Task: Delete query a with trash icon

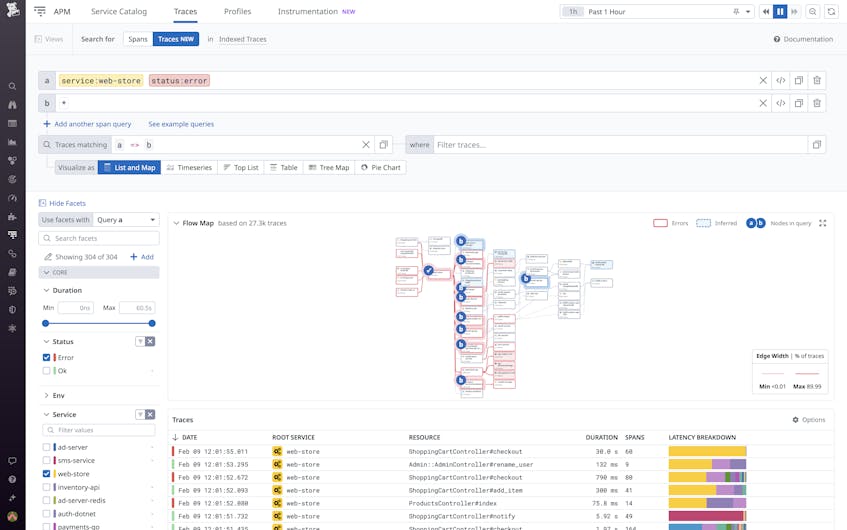Action: [817, 81]
